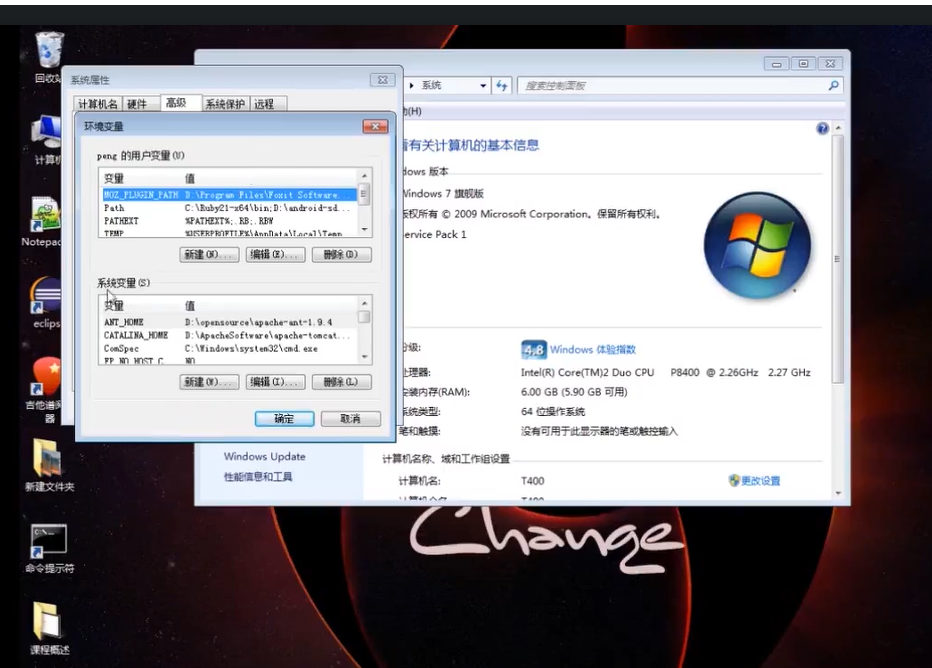Image resolution: width=932 pixels, height=668 pixels.
Task: Click the refresh arrows in address bar
Action: 502,86
